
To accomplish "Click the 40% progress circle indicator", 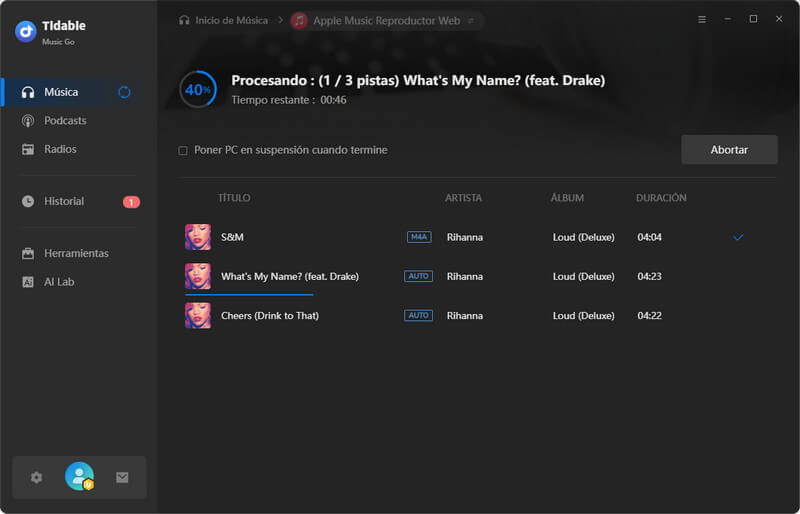I will coord(198,89).
